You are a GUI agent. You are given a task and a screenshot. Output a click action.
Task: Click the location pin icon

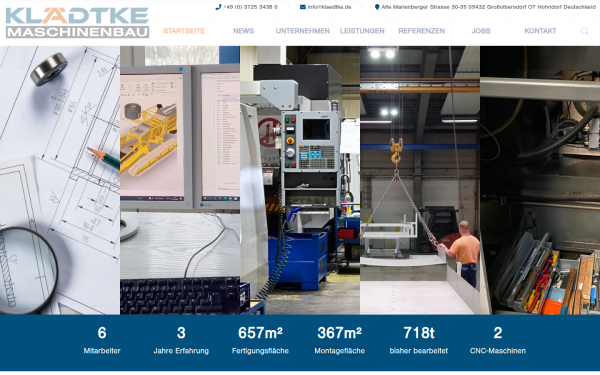pos(377,7)
